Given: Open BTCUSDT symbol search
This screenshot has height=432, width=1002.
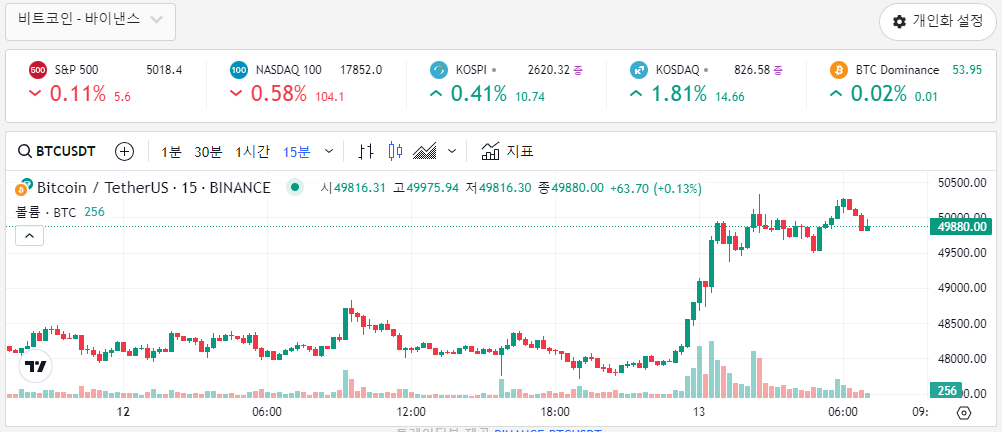Looking at the screenshot, I should [x=57, y=151].
